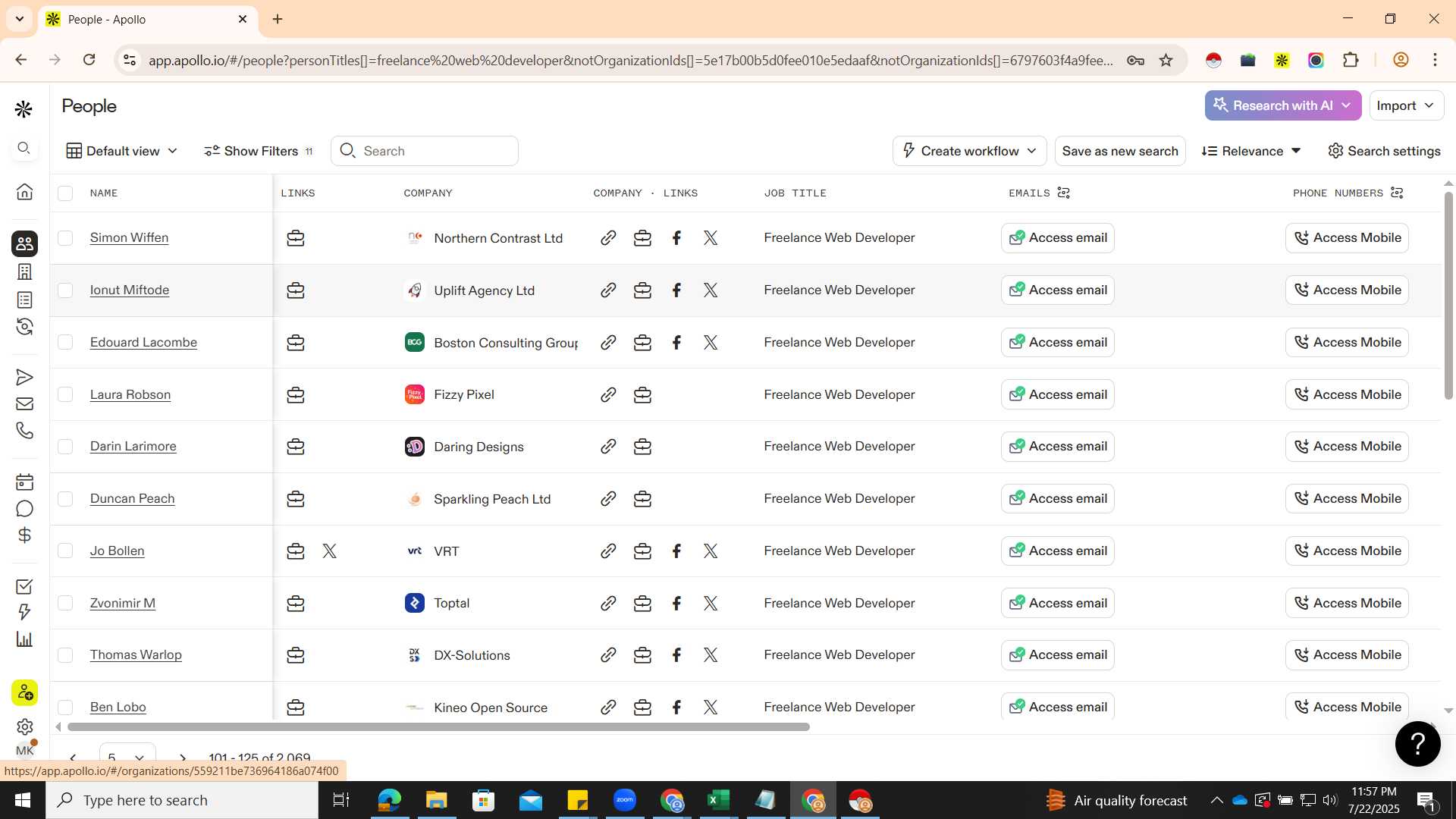Go to next page of results
Viewport: 1456px width, 819px height.
(182, 757)
